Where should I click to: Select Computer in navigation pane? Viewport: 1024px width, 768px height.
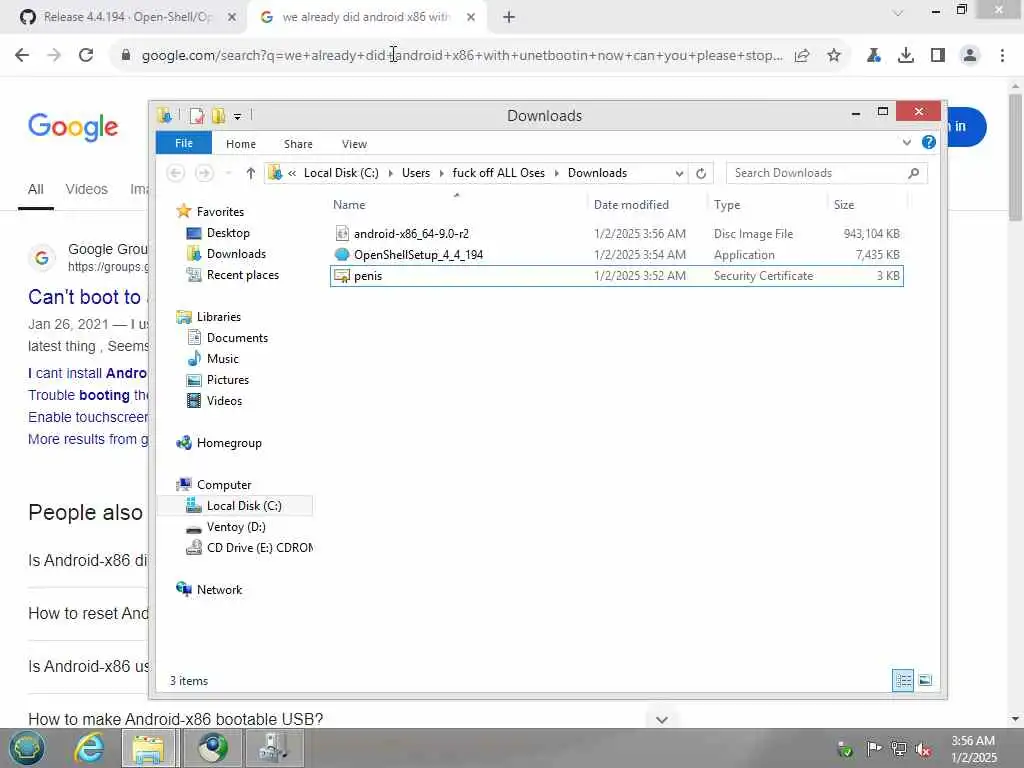223,485
